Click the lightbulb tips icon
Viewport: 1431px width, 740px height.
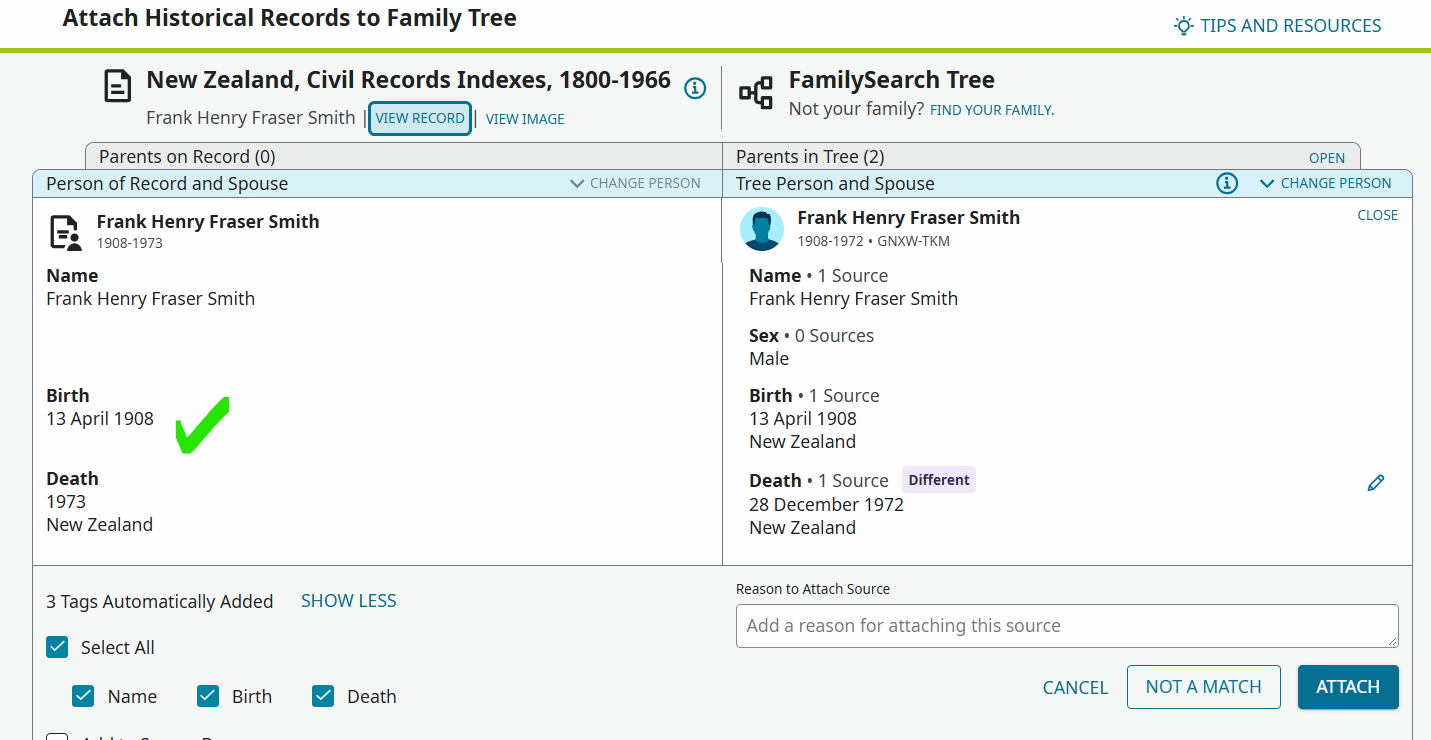coord(1184,25)
